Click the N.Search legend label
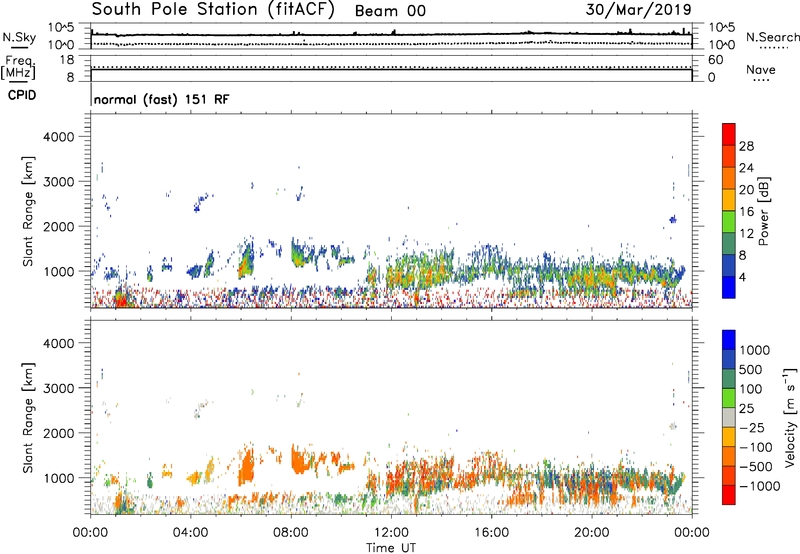The width and height of the screenshot is (800, 554). tap(772, 37)
